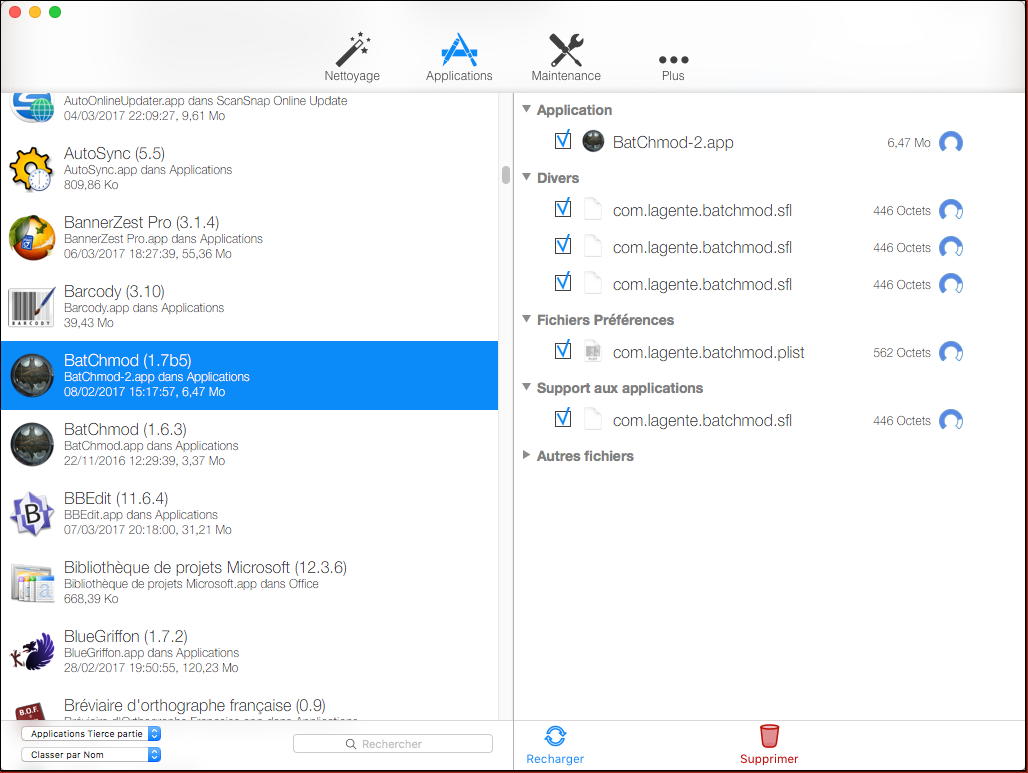Image resolution: width=1028 pixels, height=773 pixels.
Task: Click the BBEdit app icon
Action: tap(31, 514)
